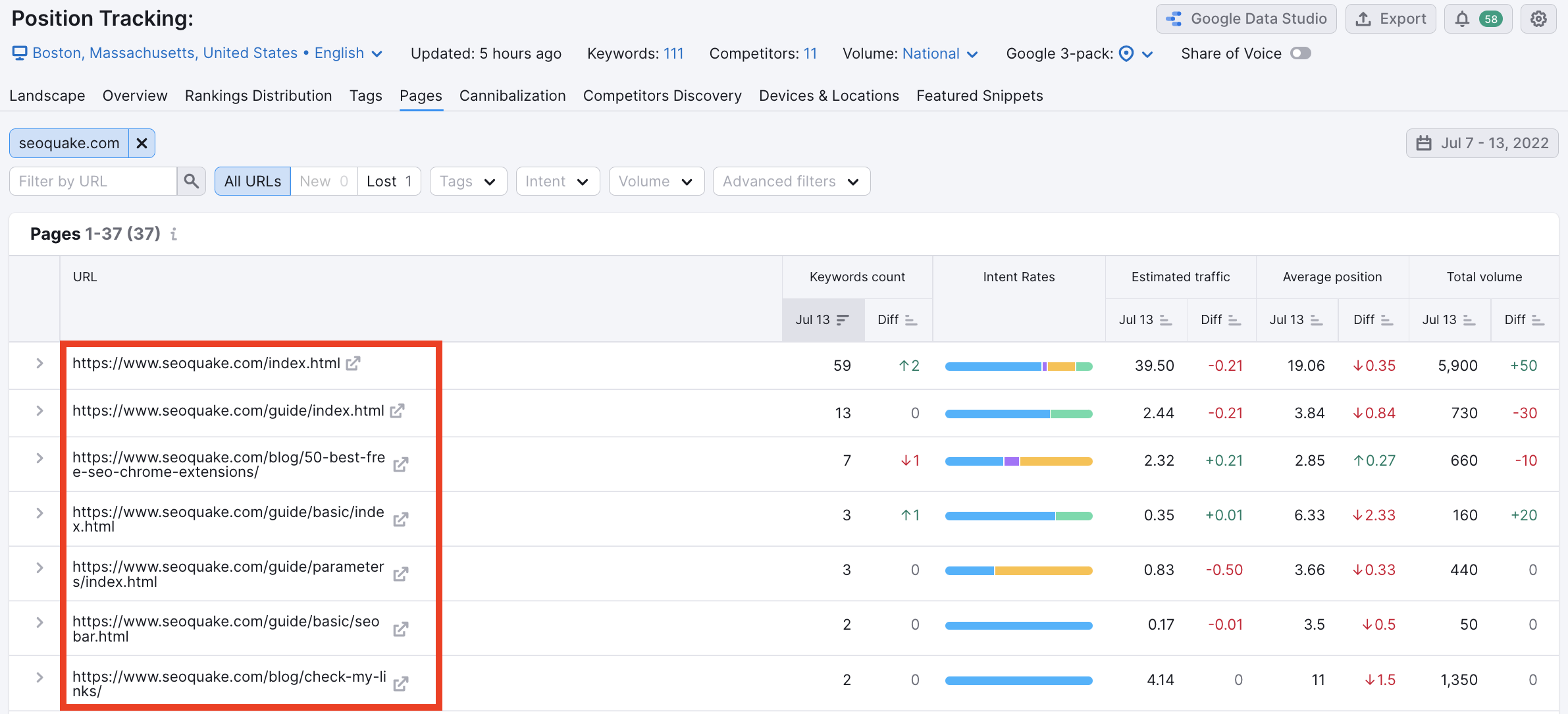The width and height of the screenshot is (1568, 714).
Task: Toggle Share of Voice switch
Action: (x=1301, y=53)
